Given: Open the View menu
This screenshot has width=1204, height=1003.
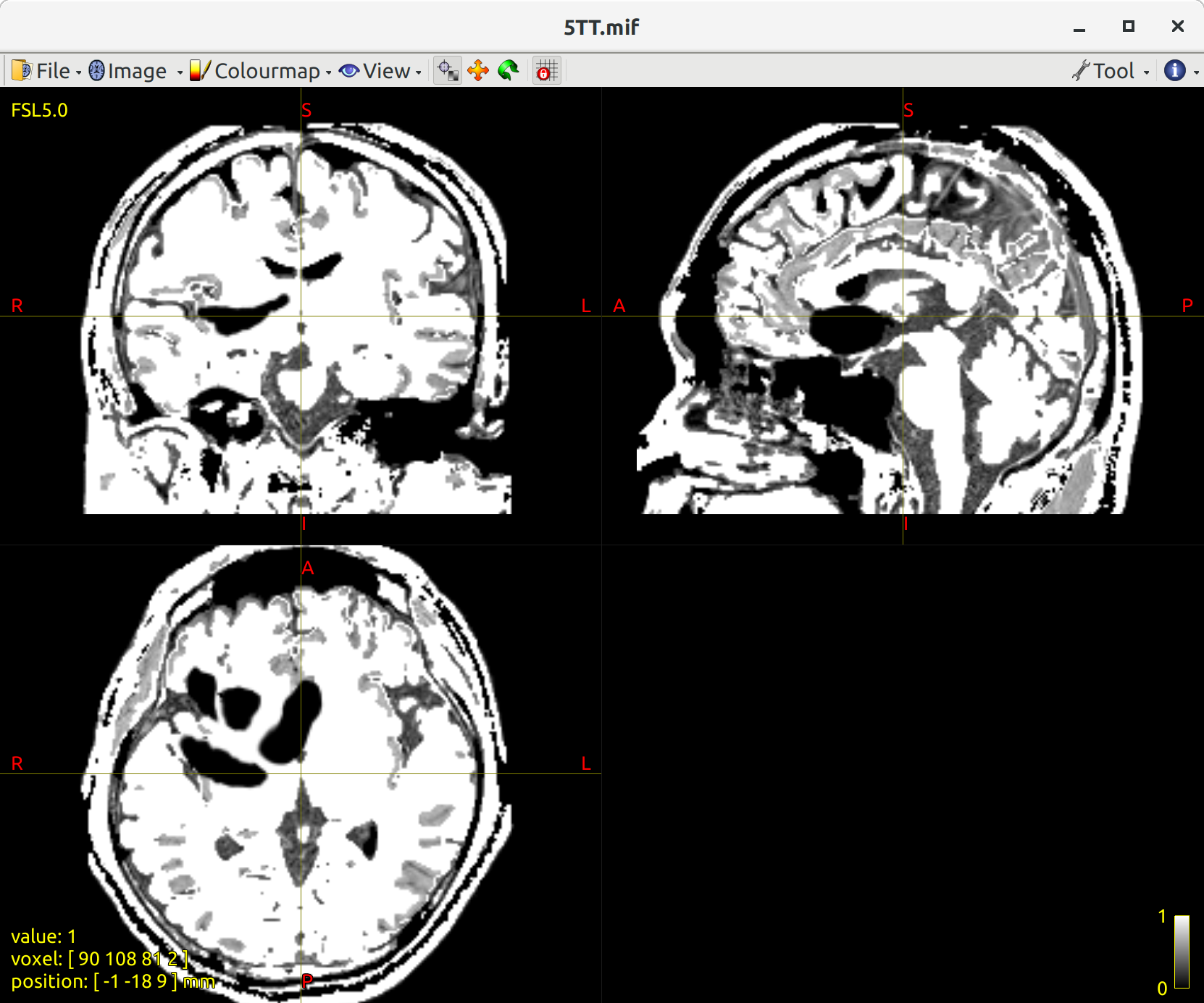Looking at the screenshot, I should tap(385, 70).
